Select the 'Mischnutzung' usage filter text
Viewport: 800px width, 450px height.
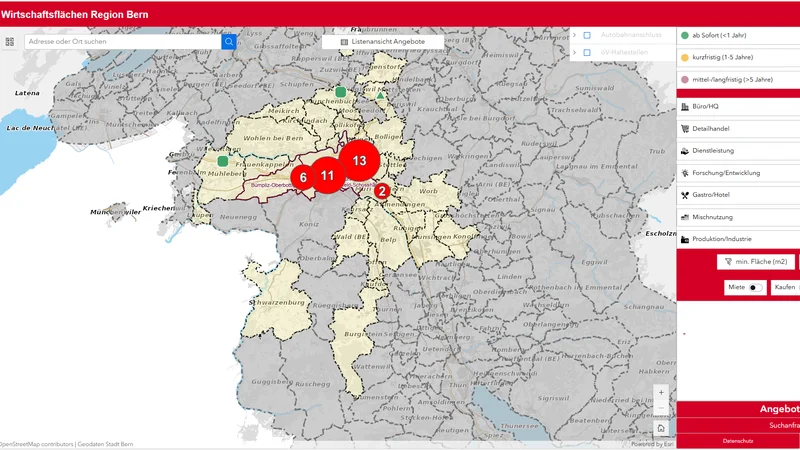point(712,217)
